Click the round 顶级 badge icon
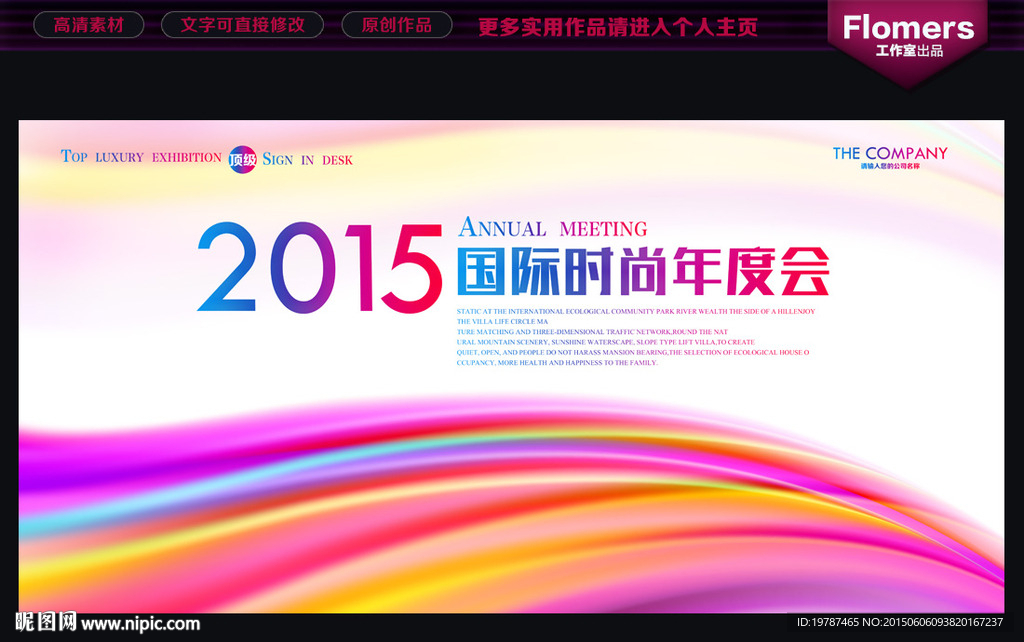The image size is (1024, 642). pos(242,159)
